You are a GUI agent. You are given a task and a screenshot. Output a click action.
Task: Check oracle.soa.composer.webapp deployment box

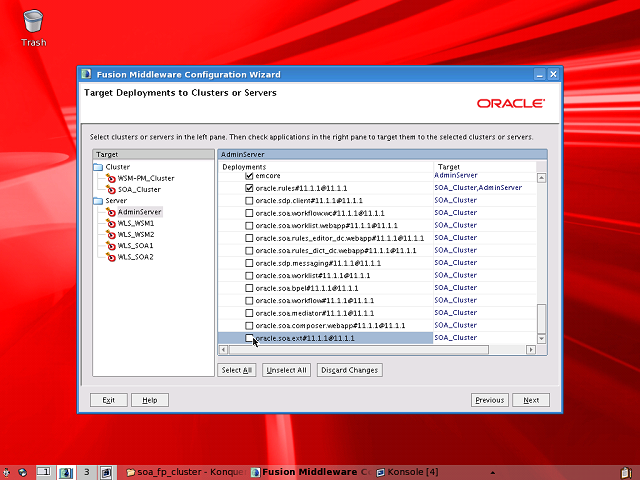(249, 326)
